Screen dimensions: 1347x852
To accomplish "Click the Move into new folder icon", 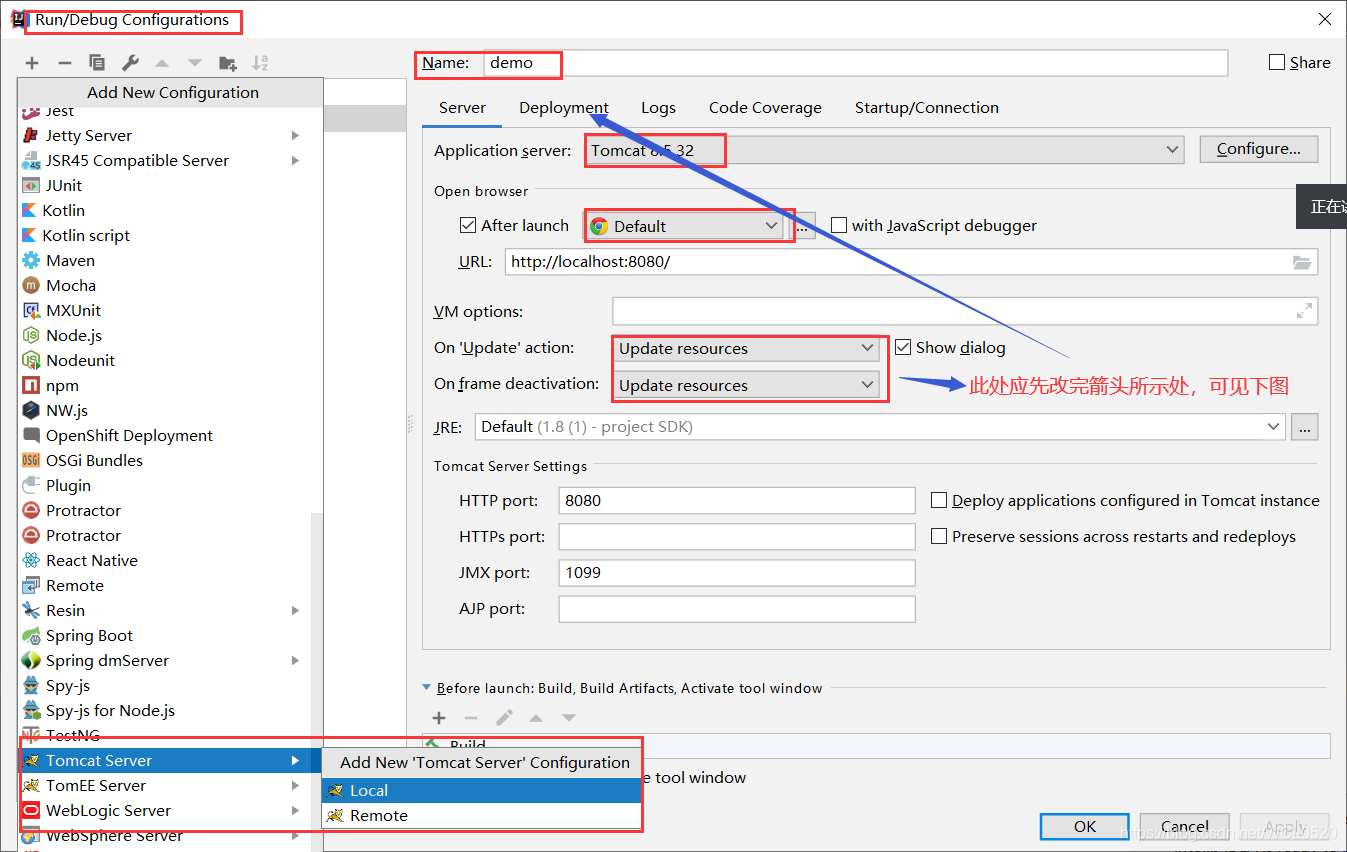I will 228,63.
